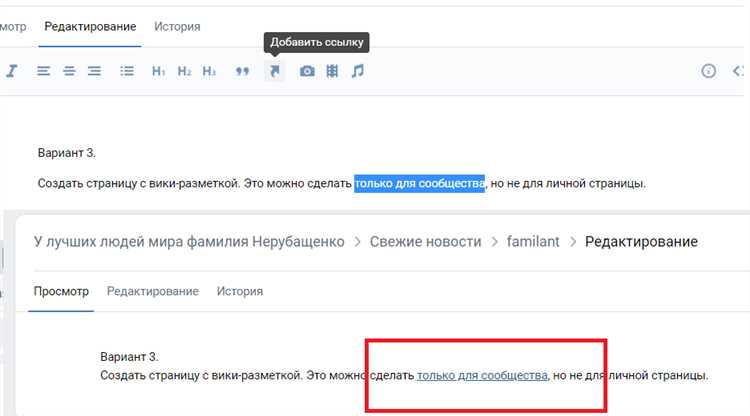Image resolution: width=750 pixels, height=416 pixels.
Task: Align text right in toolbar
Action: tap(94, 71)
